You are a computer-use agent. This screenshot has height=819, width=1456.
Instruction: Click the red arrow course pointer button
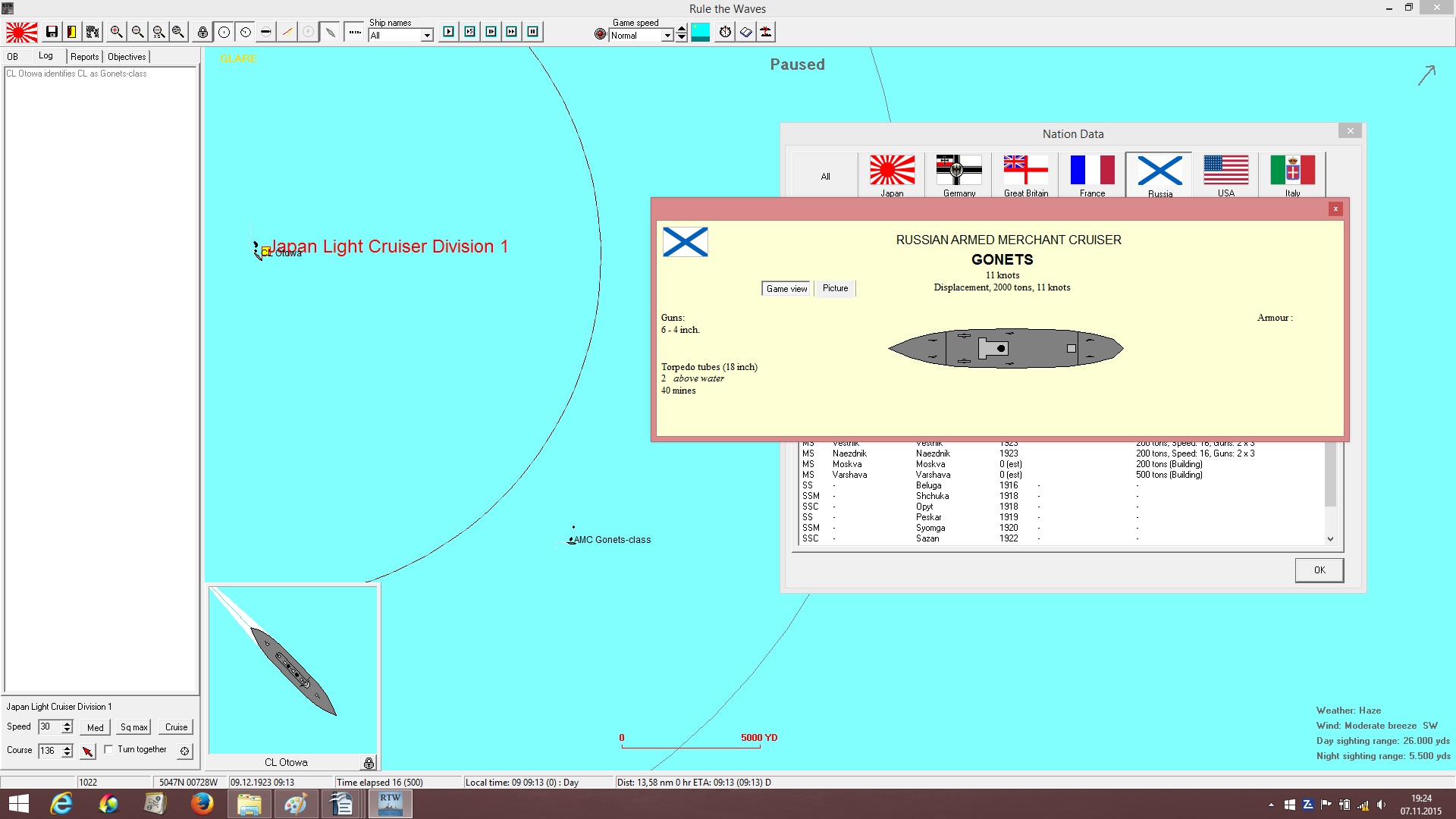(x=88, y=751)
